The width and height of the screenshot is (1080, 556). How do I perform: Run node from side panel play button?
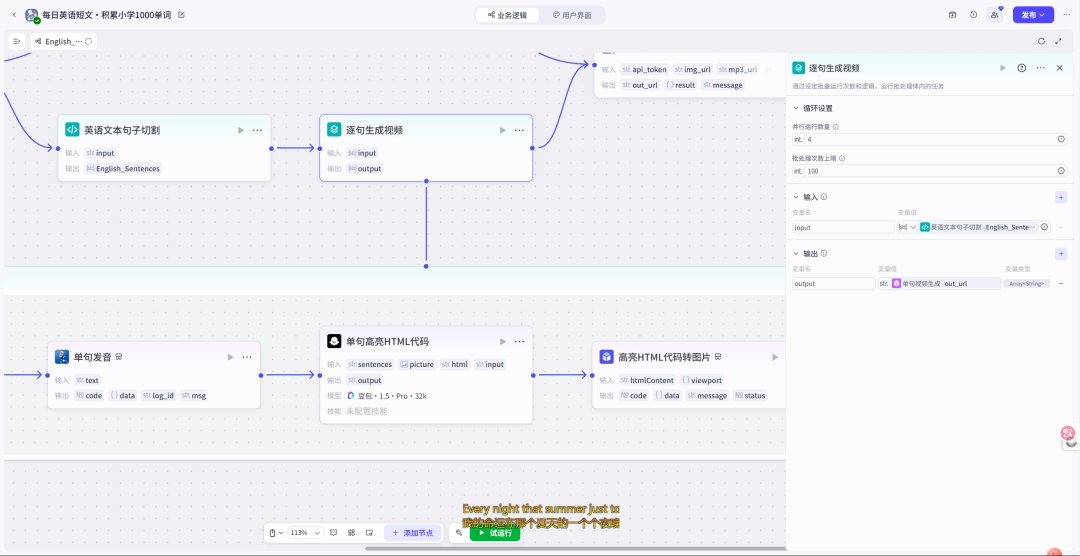[1003, 68]
